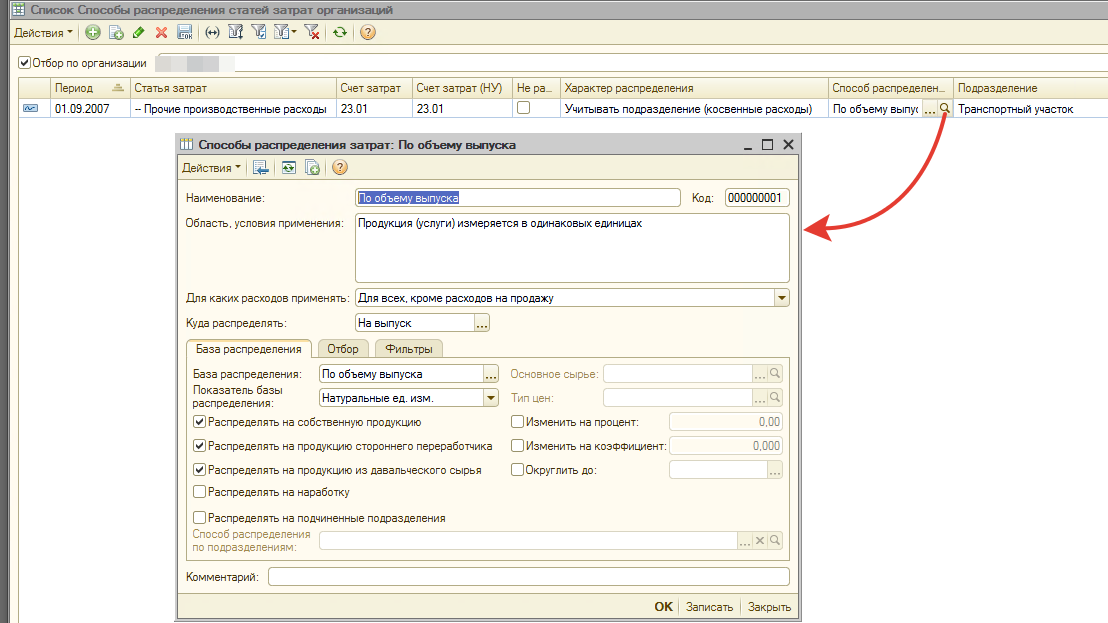Click the red Delete mark icon
This screenshot has width=1108, height=623.
161,33
